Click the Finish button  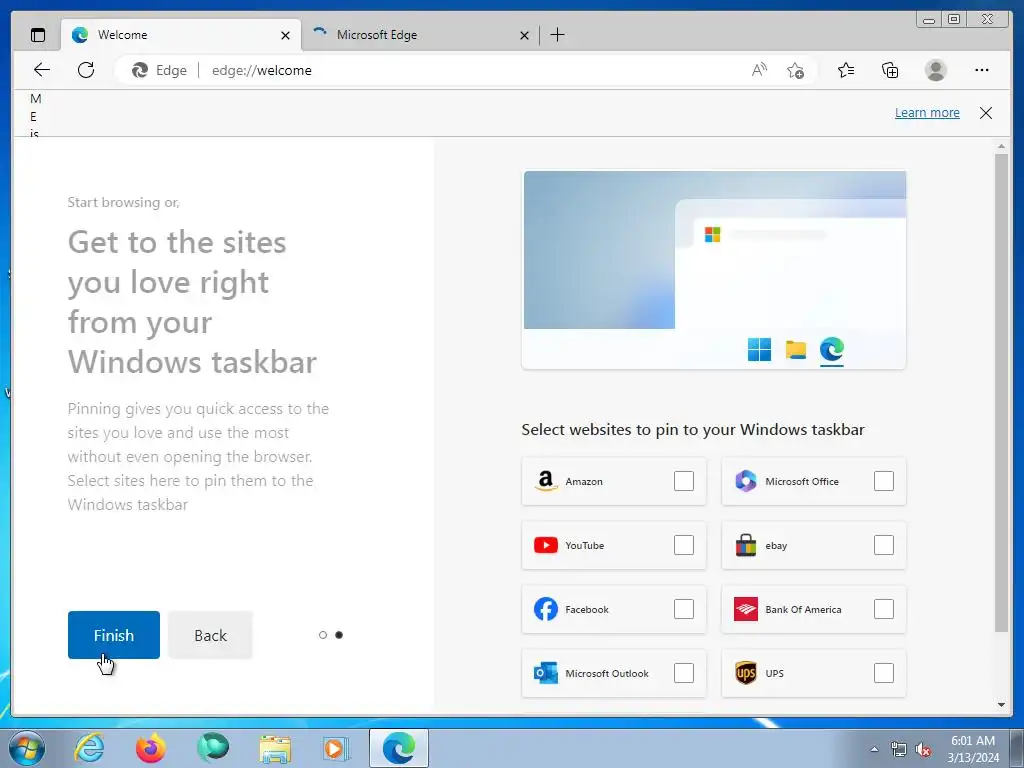pyautogui.click(x=114, y=635)
